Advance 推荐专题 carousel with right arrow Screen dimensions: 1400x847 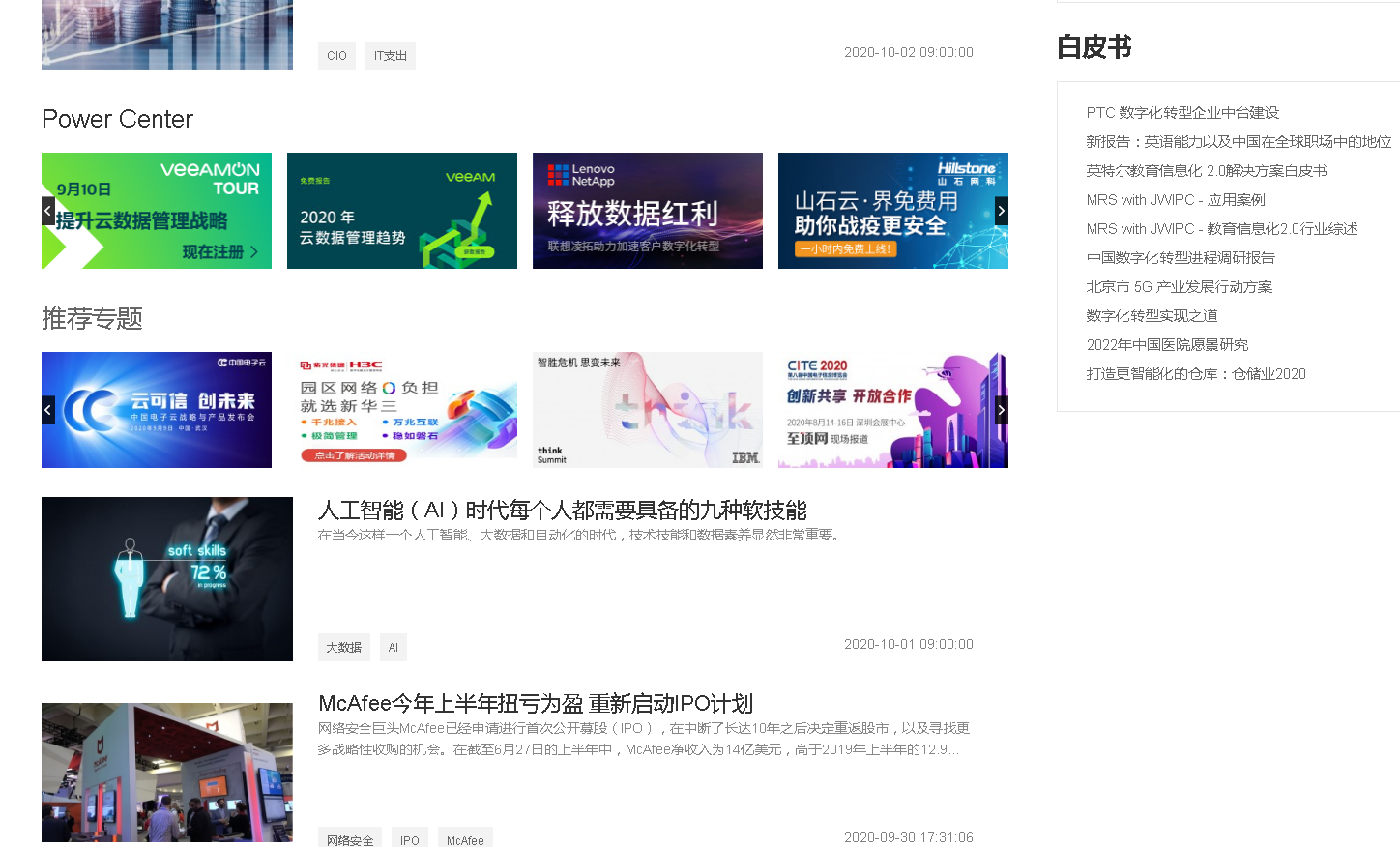[1002, 409]
